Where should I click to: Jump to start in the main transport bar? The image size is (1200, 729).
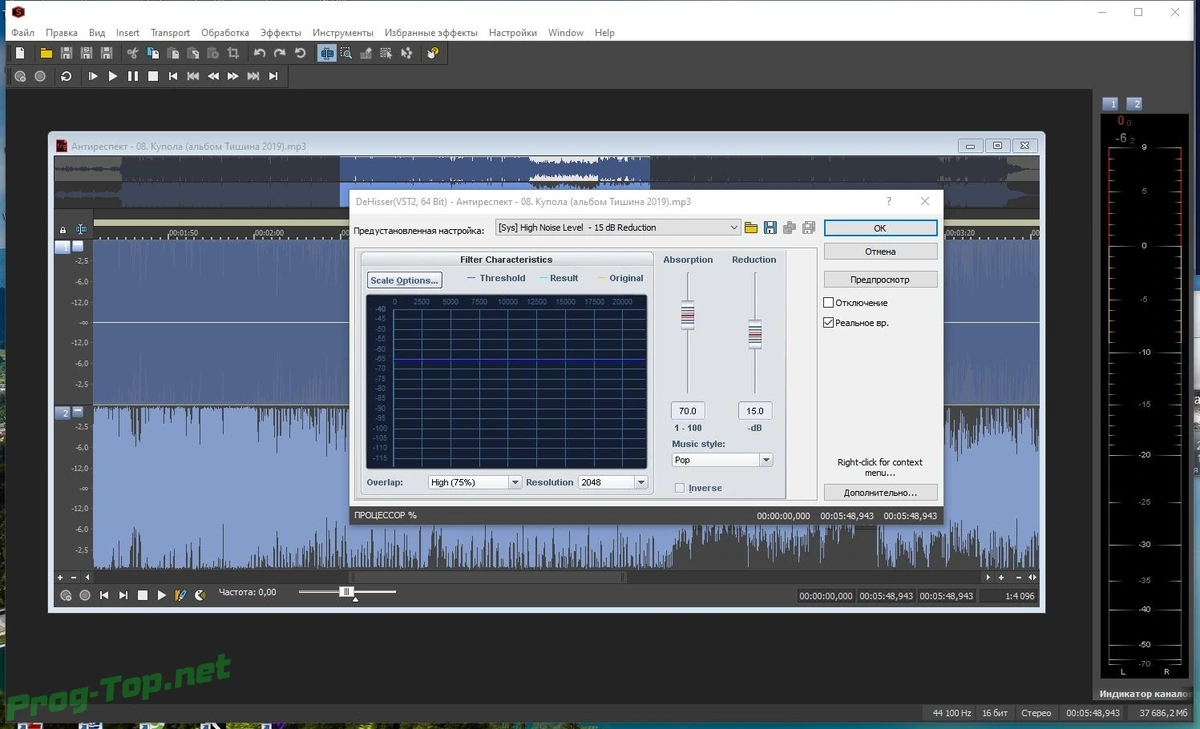click(173, 76)
